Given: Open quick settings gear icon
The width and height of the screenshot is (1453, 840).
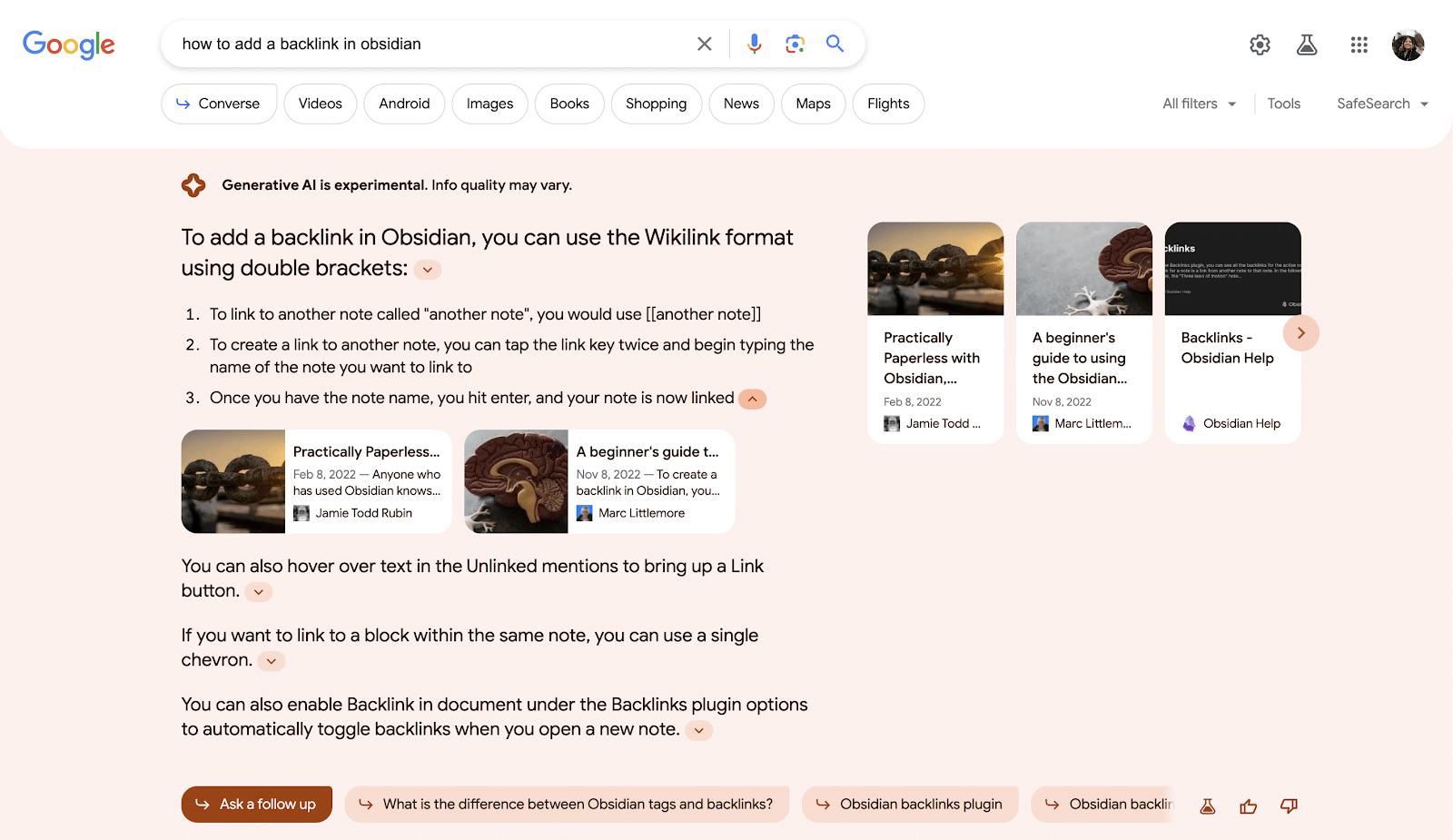Looking at the screenshot, I should tap(1260, 44).
